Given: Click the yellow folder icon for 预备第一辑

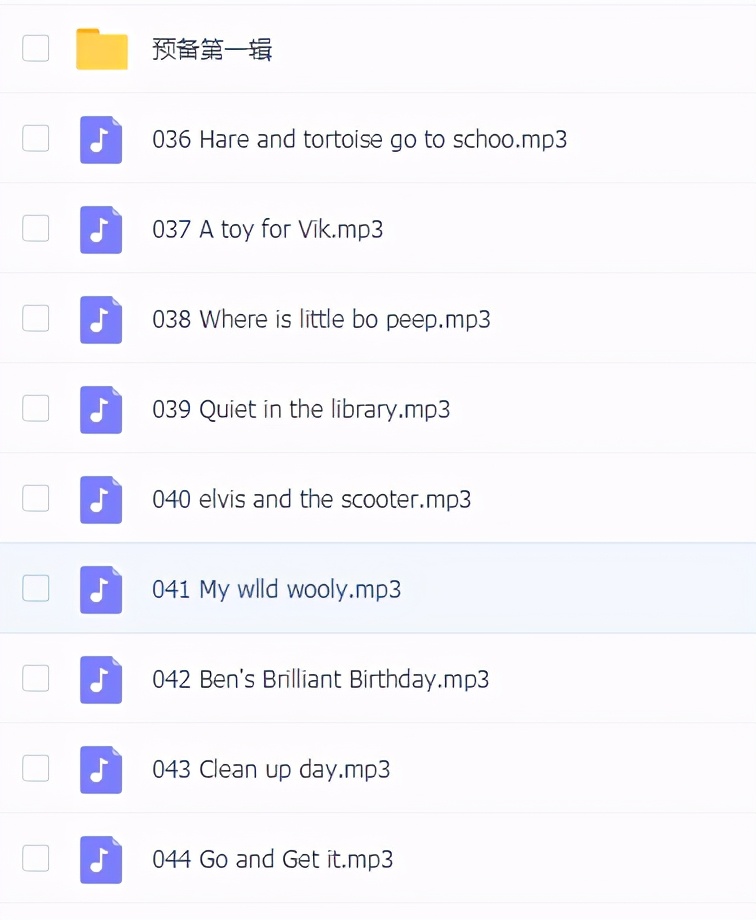Looking at the screenshot, I should pos(102,49).
